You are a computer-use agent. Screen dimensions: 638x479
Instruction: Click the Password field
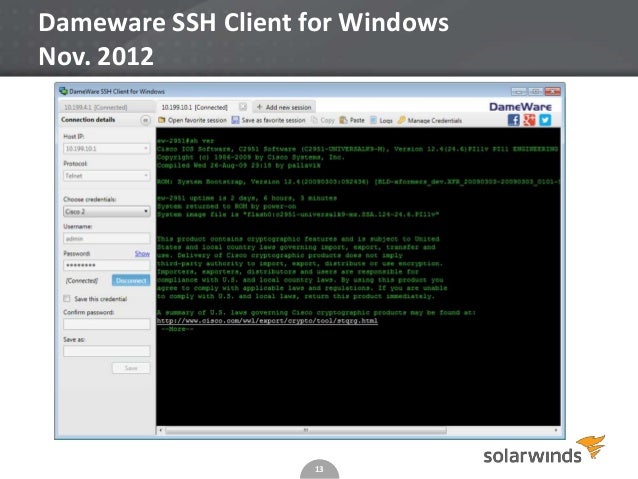(107, 265)
